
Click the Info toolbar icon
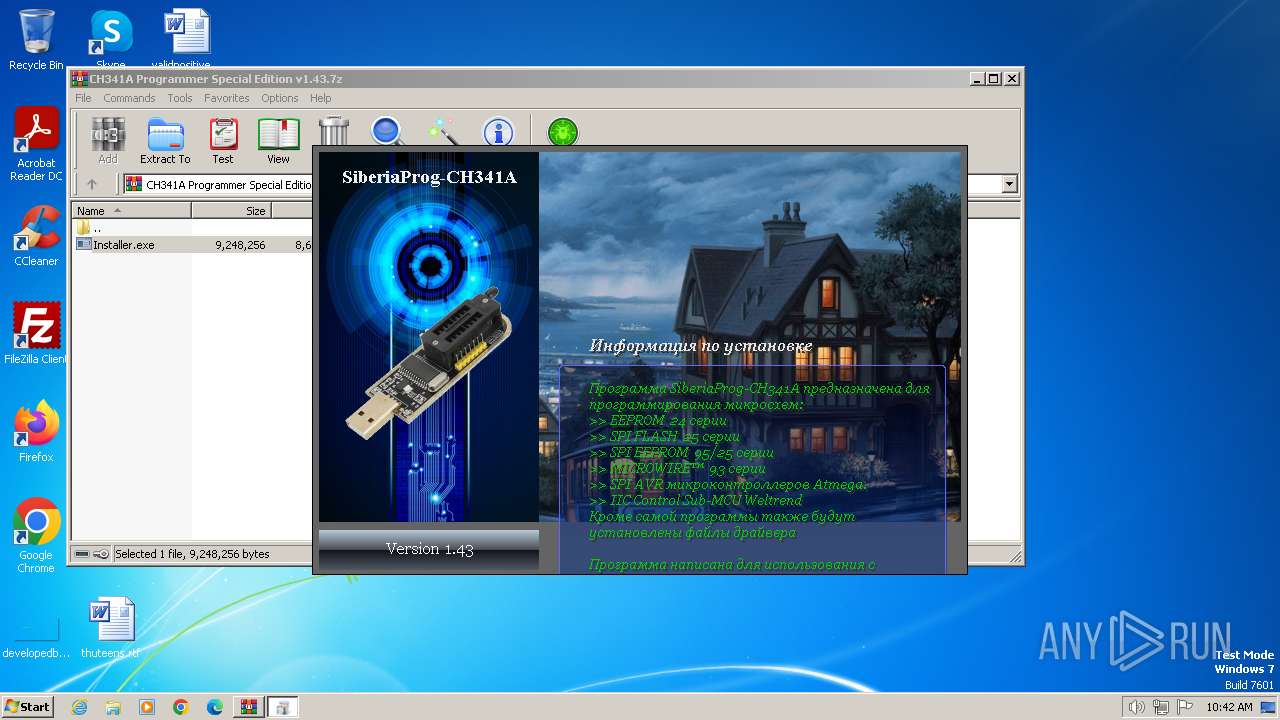point(498,132)
